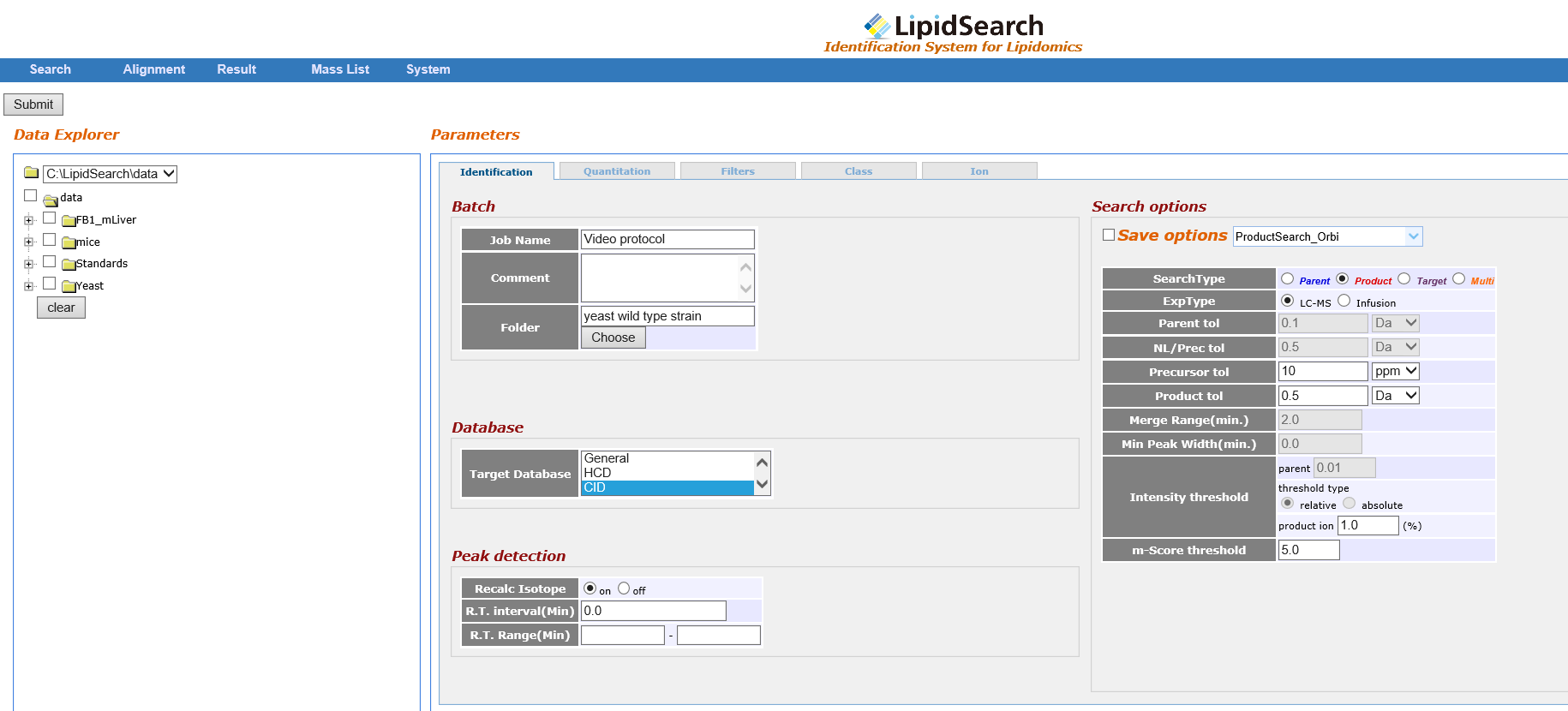Select absolute threshold type
The height and width of the screenshot is (711, 1568).
tap(1349, 504)
